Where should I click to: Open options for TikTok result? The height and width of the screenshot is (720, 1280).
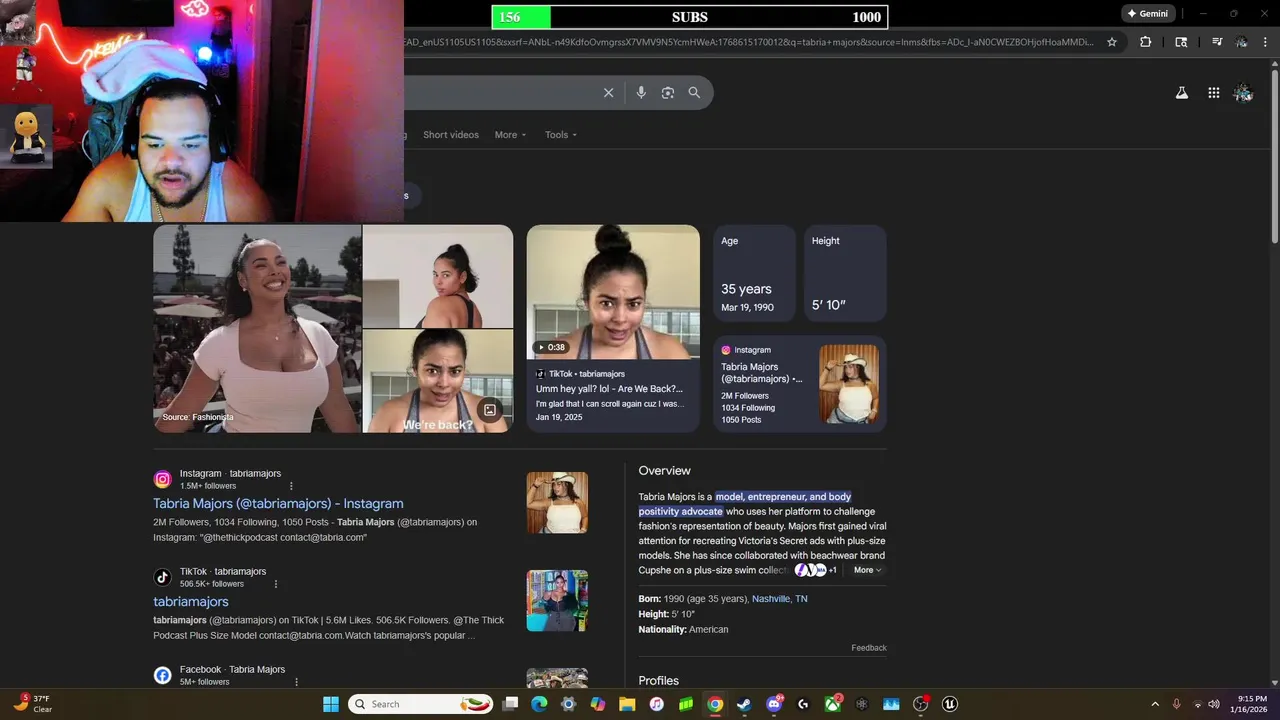[276, 584]
